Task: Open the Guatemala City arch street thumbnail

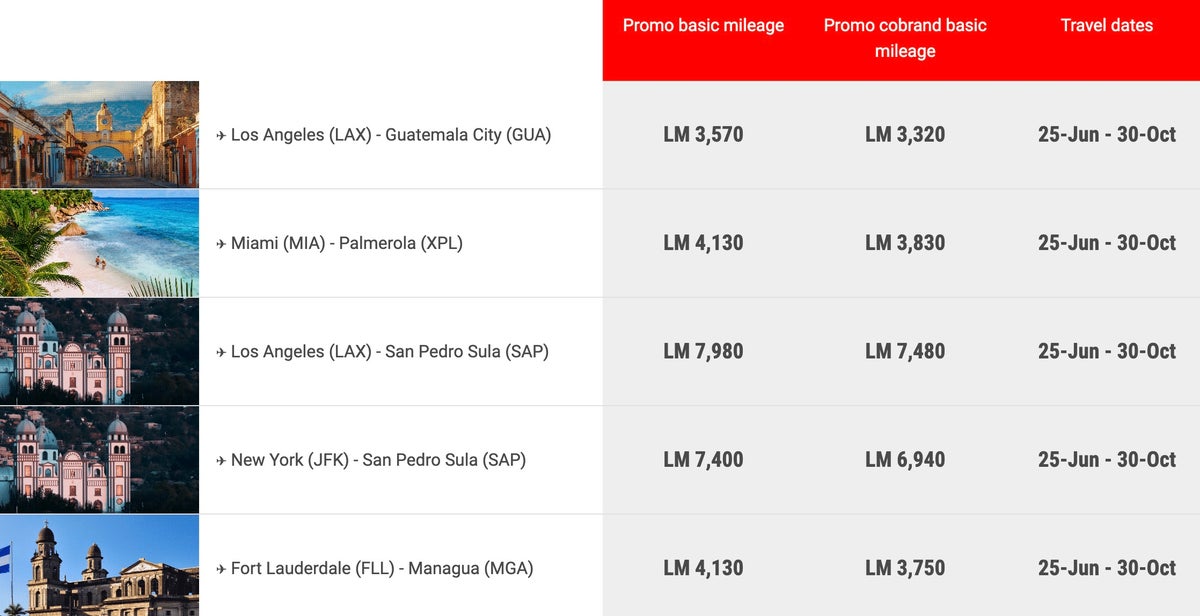Action: 99,134
